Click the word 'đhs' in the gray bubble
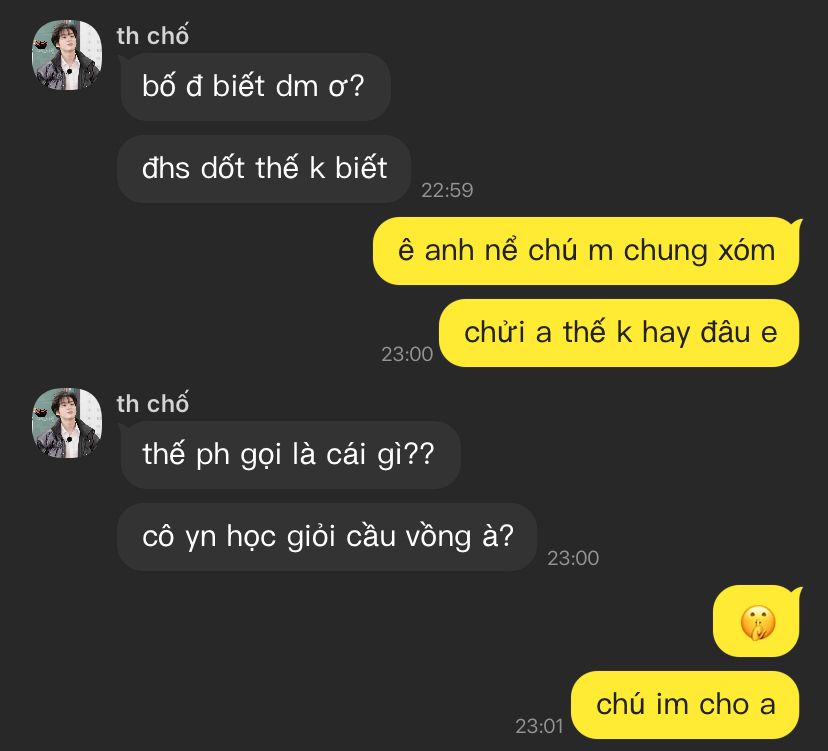 click(x=166, y=168)
